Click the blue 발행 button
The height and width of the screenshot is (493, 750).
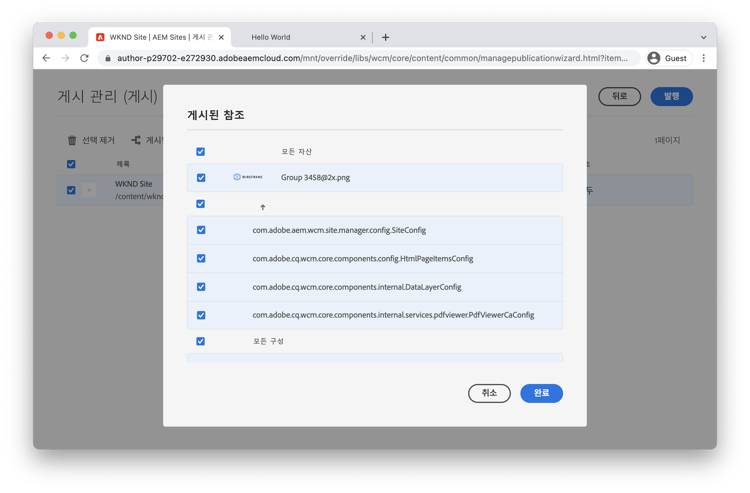click(x=672, y=96)
